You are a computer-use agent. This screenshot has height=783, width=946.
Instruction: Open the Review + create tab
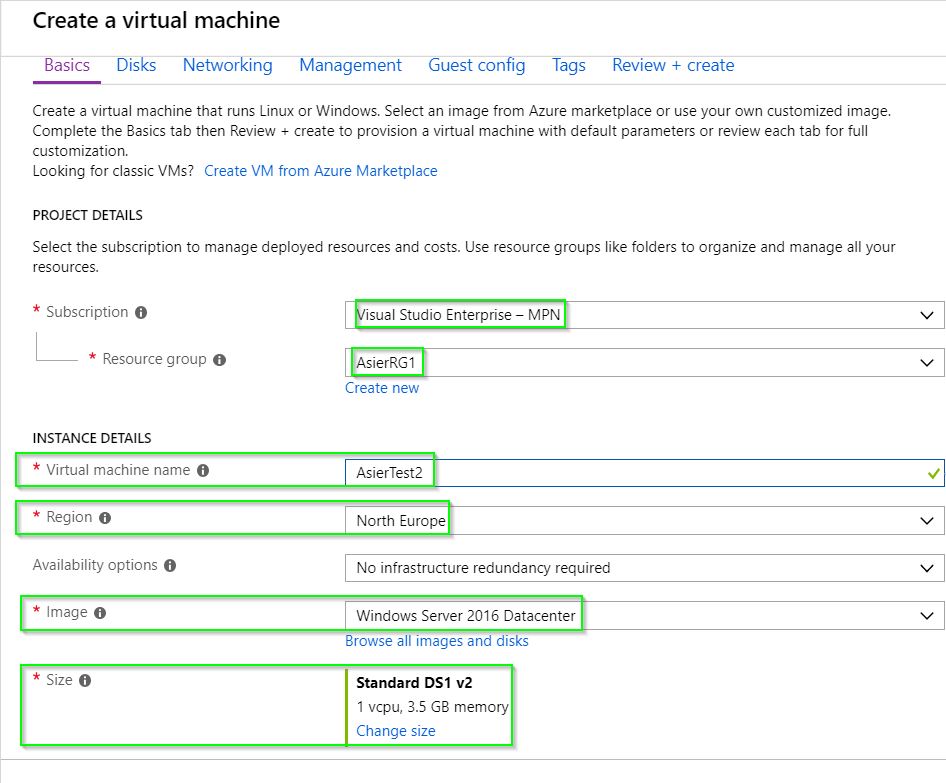coord(673,65)
